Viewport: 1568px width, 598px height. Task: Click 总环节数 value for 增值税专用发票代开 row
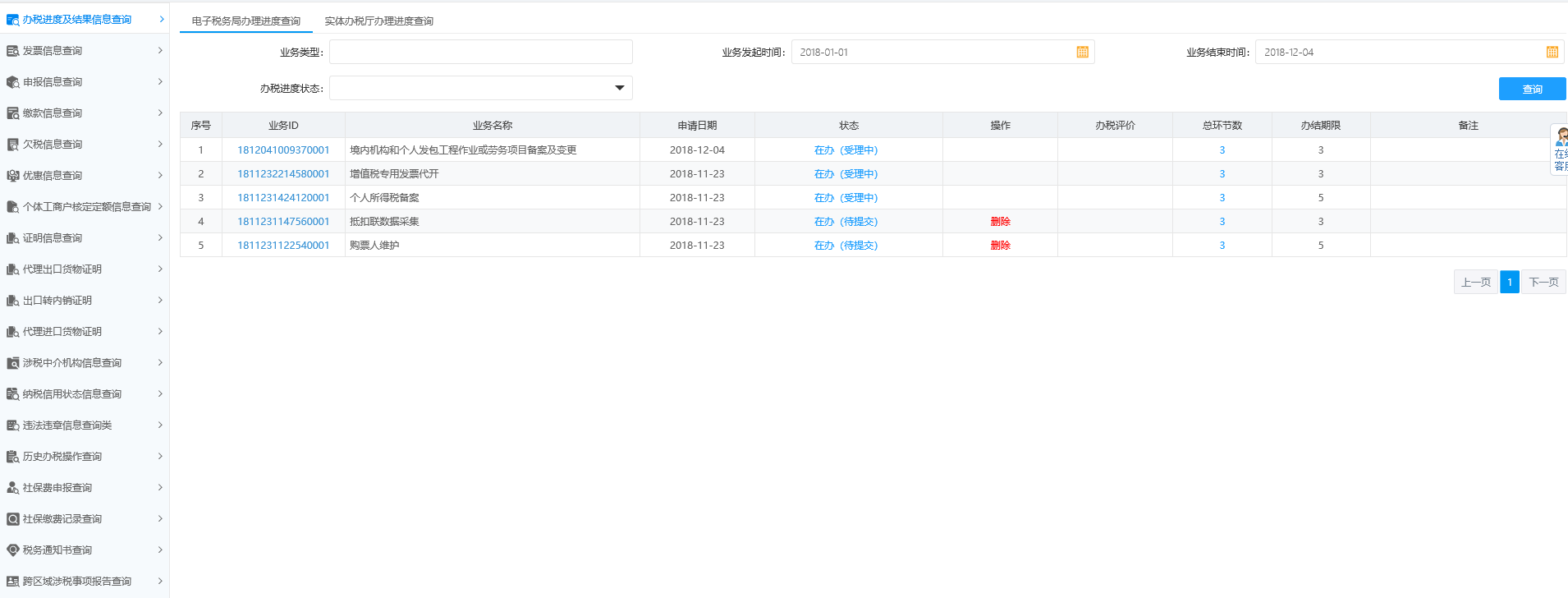pos(1222,174)
